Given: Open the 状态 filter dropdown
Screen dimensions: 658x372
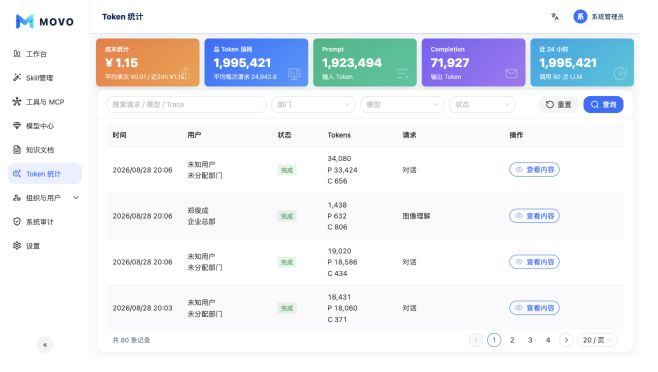Looking at the screenshot, I should coord(482,105).
